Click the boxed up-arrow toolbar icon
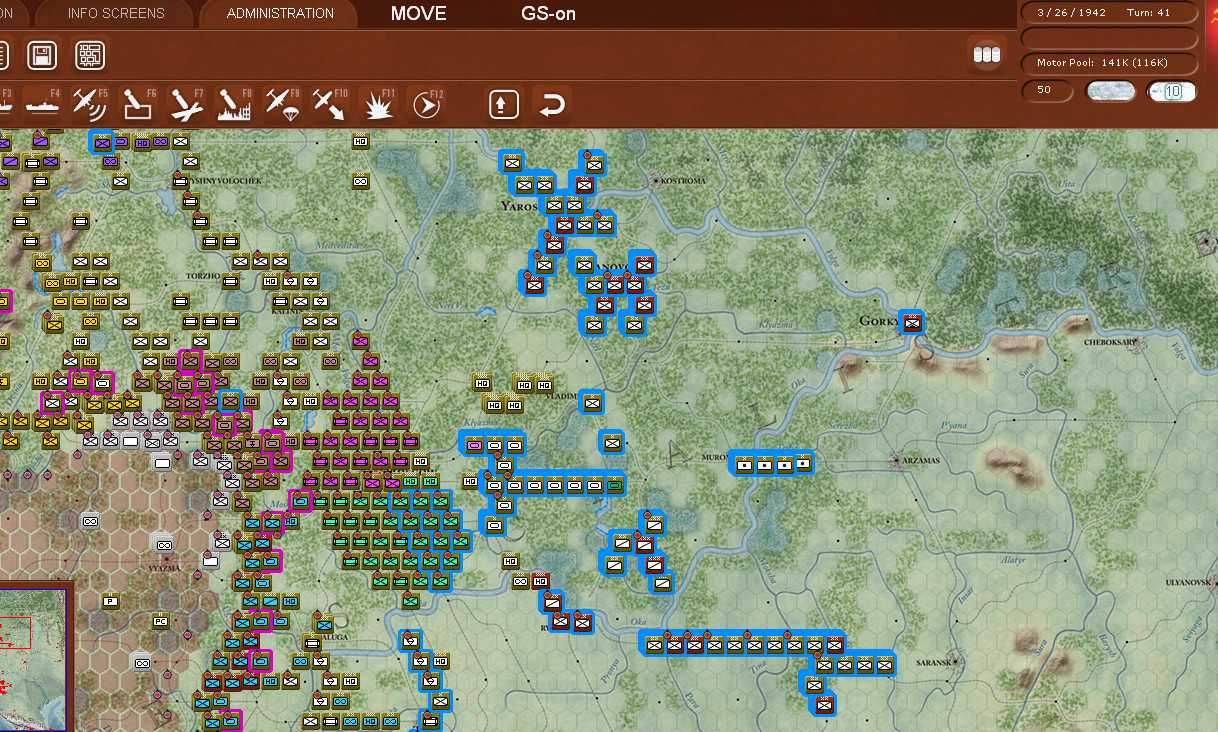The image size is (1218, 732). 503,104
